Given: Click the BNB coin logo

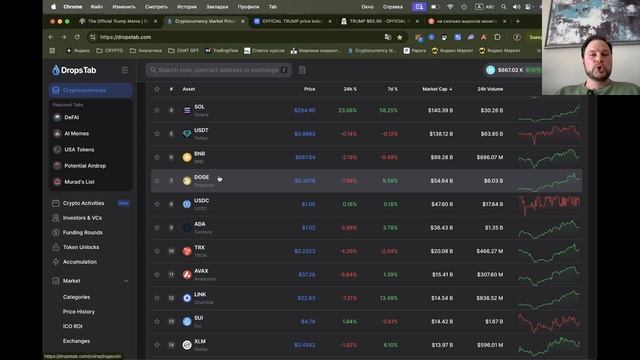Looking at the screenshot, I should (187, 157).
